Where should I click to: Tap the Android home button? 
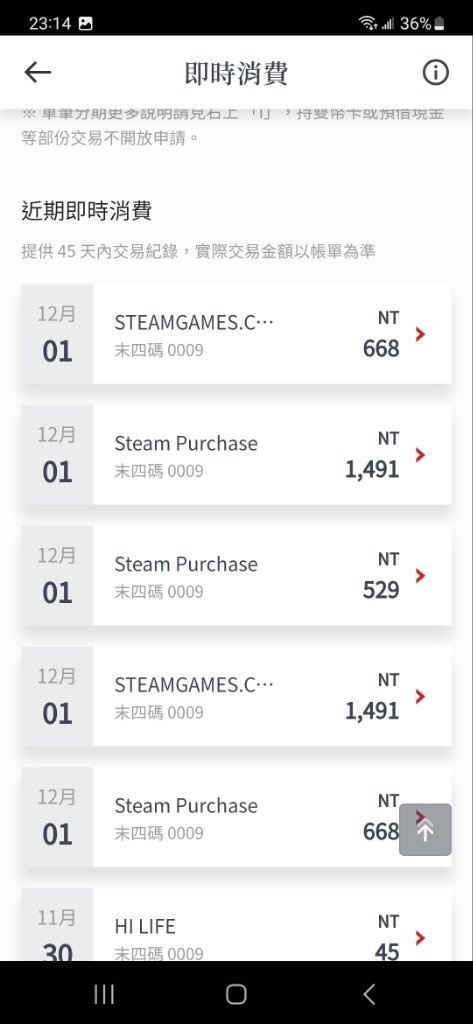point(236,994)
